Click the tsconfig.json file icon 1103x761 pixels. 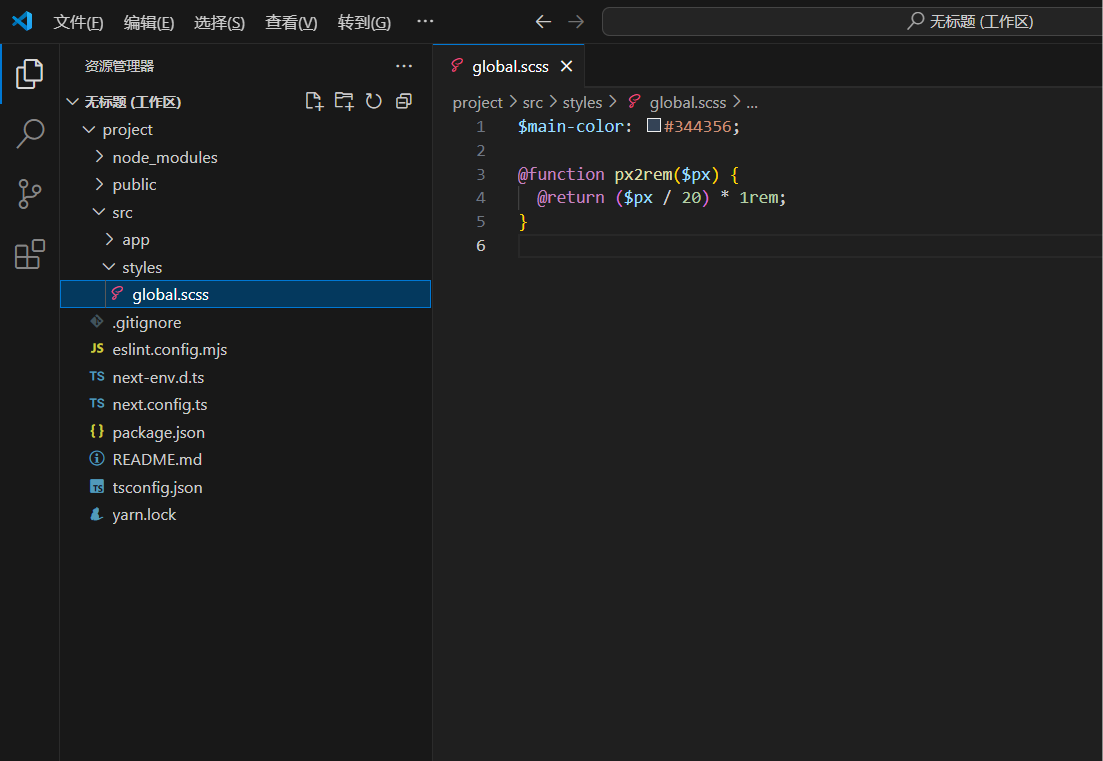pyautogui.click(x=97, y=487)
